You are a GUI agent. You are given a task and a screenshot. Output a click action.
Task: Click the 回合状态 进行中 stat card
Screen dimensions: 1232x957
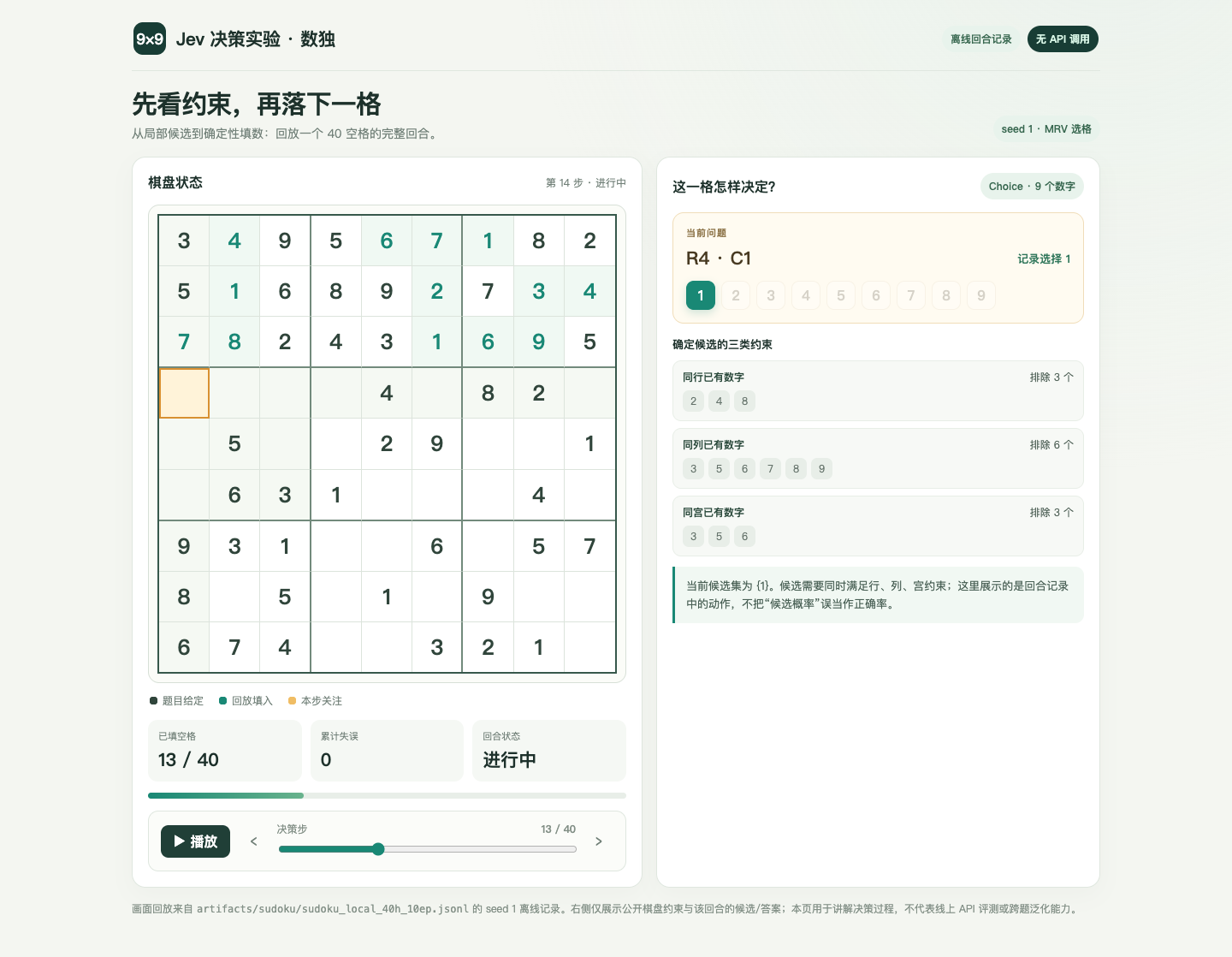click(x=549, y=751)
